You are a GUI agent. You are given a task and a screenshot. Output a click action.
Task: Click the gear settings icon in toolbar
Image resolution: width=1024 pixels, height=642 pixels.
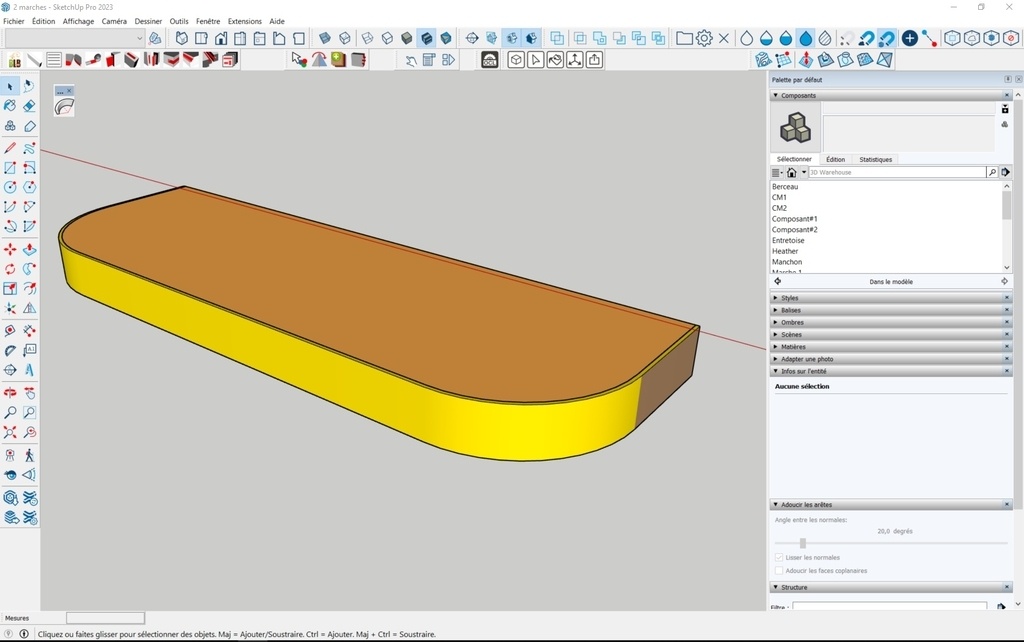(x=704, y=38)
